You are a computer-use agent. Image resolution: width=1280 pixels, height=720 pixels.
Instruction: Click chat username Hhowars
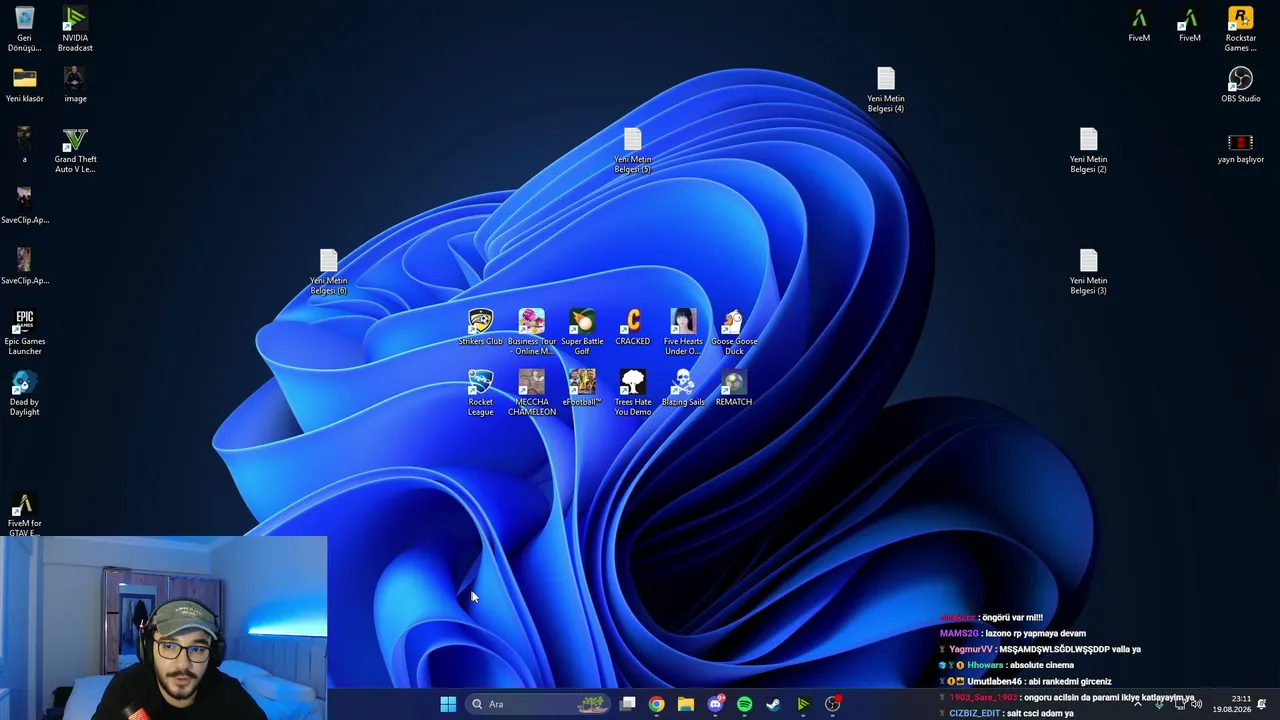pyautogui.click(x=985, y=665)
